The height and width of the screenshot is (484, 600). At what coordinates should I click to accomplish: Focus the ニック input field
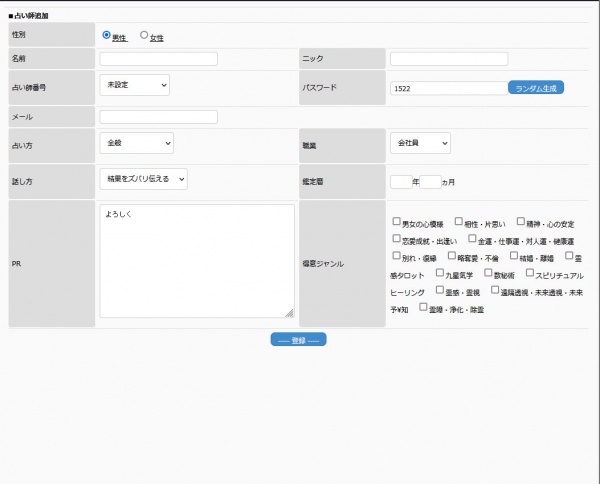(448, 59)
